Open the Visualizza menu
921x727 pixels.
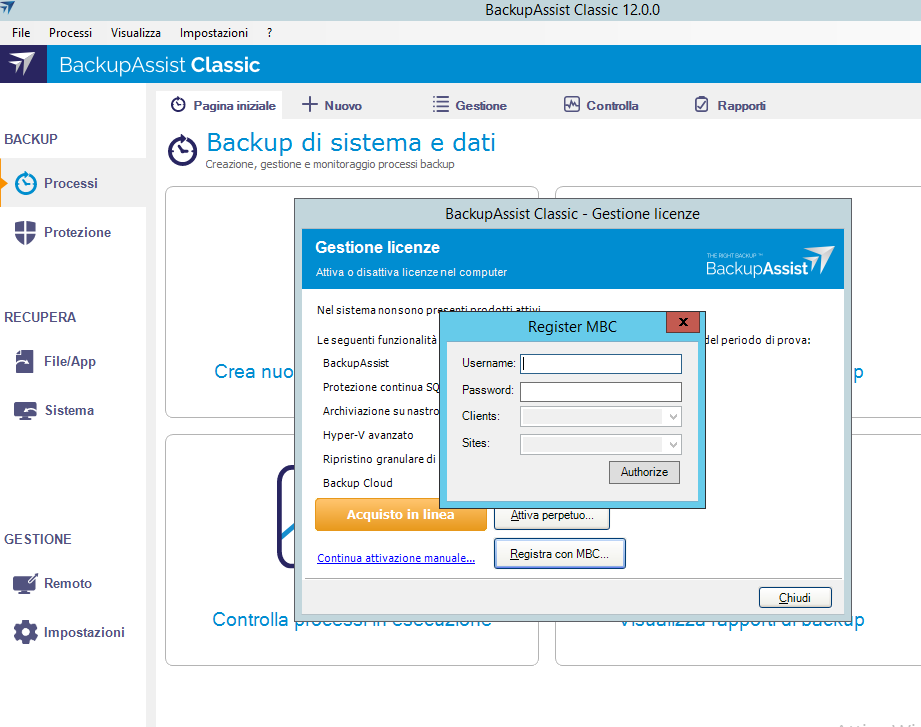[135, 33]
